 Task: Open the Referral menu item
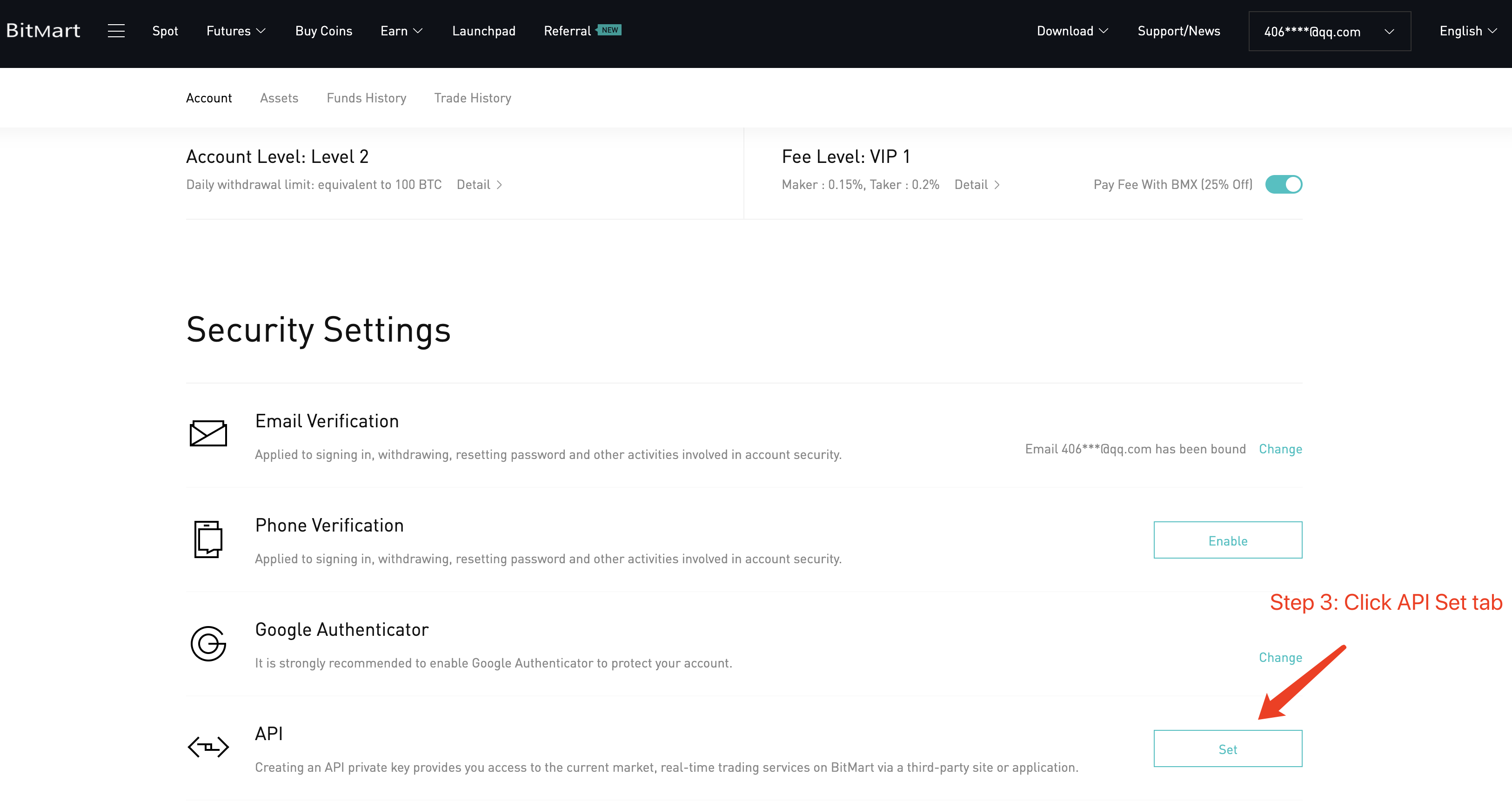pyautogui.click(x=567, y=31)
